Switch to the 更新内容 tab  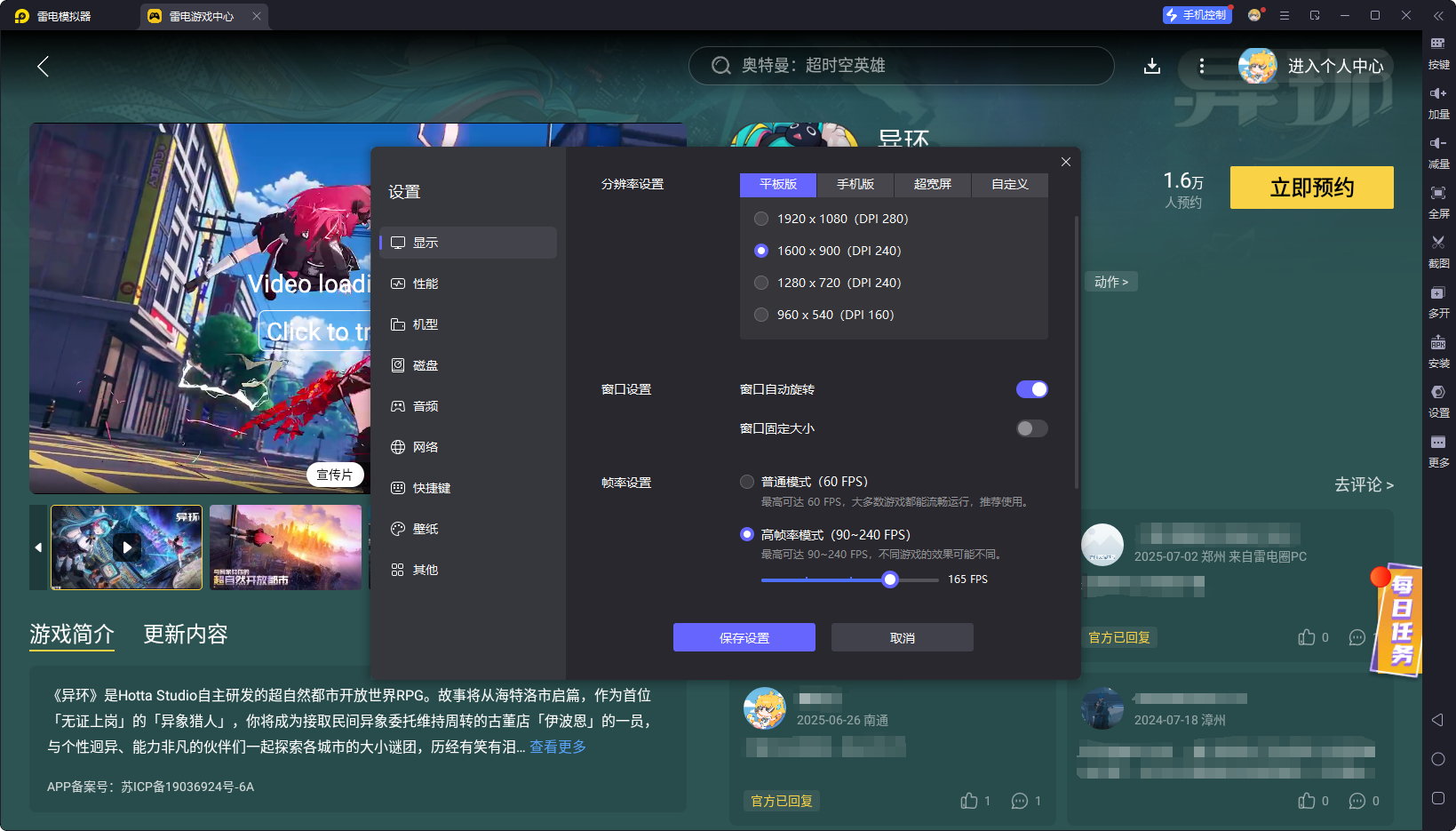(186, 634)
